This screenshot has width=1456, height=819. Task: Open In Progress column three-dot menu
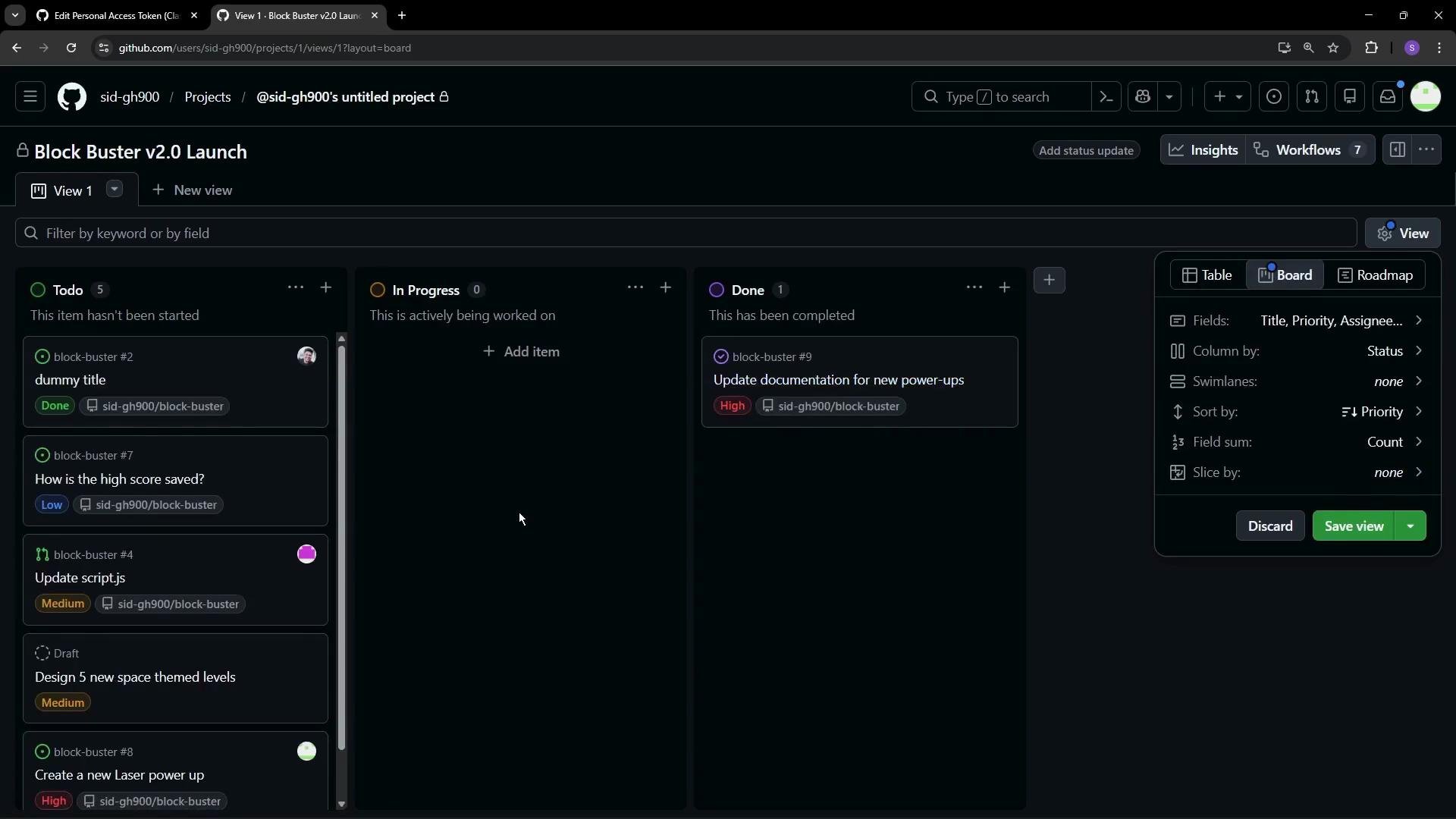tap(635, 288)
